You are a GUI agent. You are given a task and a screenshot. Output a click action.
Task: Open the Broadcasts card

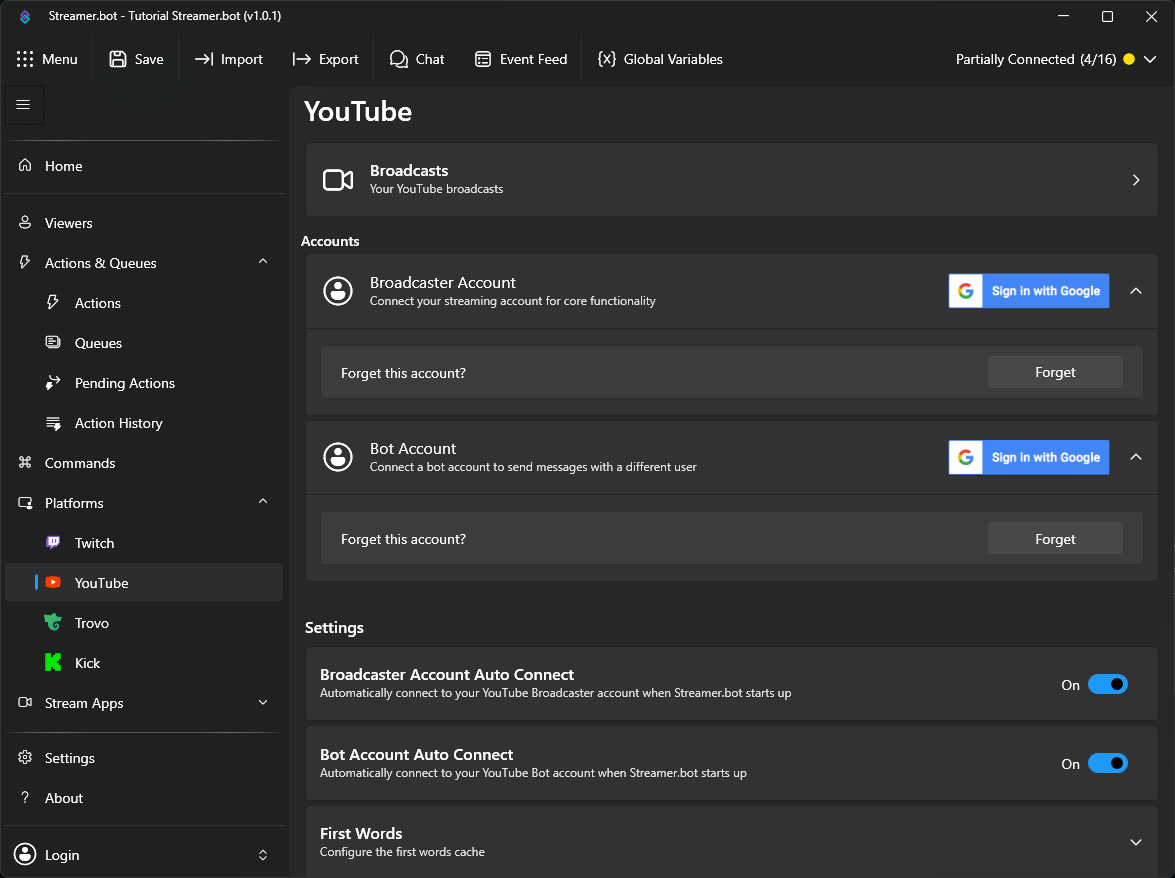pyautogui.click(x=731, y=179)
